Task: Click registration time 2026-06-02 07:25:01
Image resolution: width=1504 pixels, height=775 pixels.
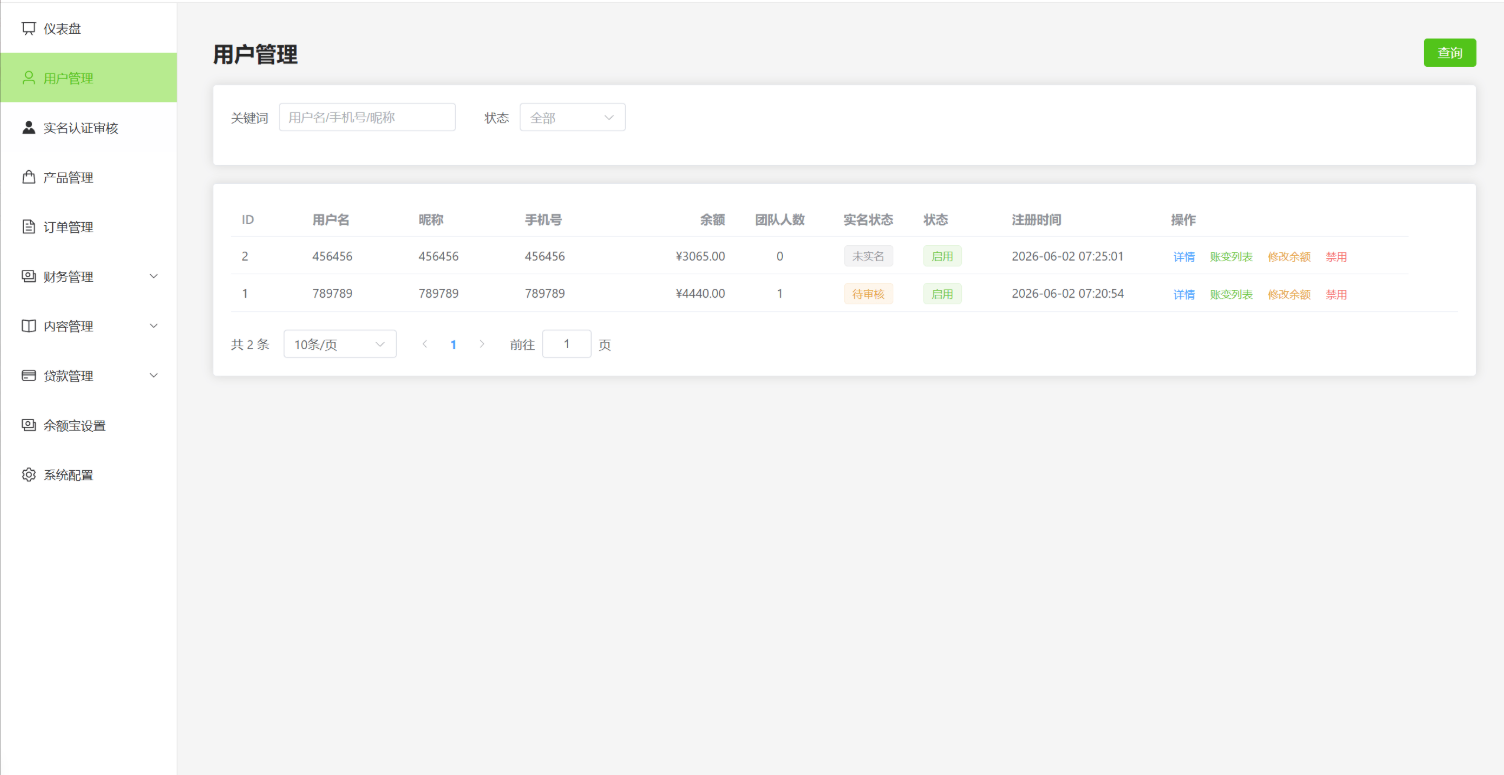Action: (1068, 256)
